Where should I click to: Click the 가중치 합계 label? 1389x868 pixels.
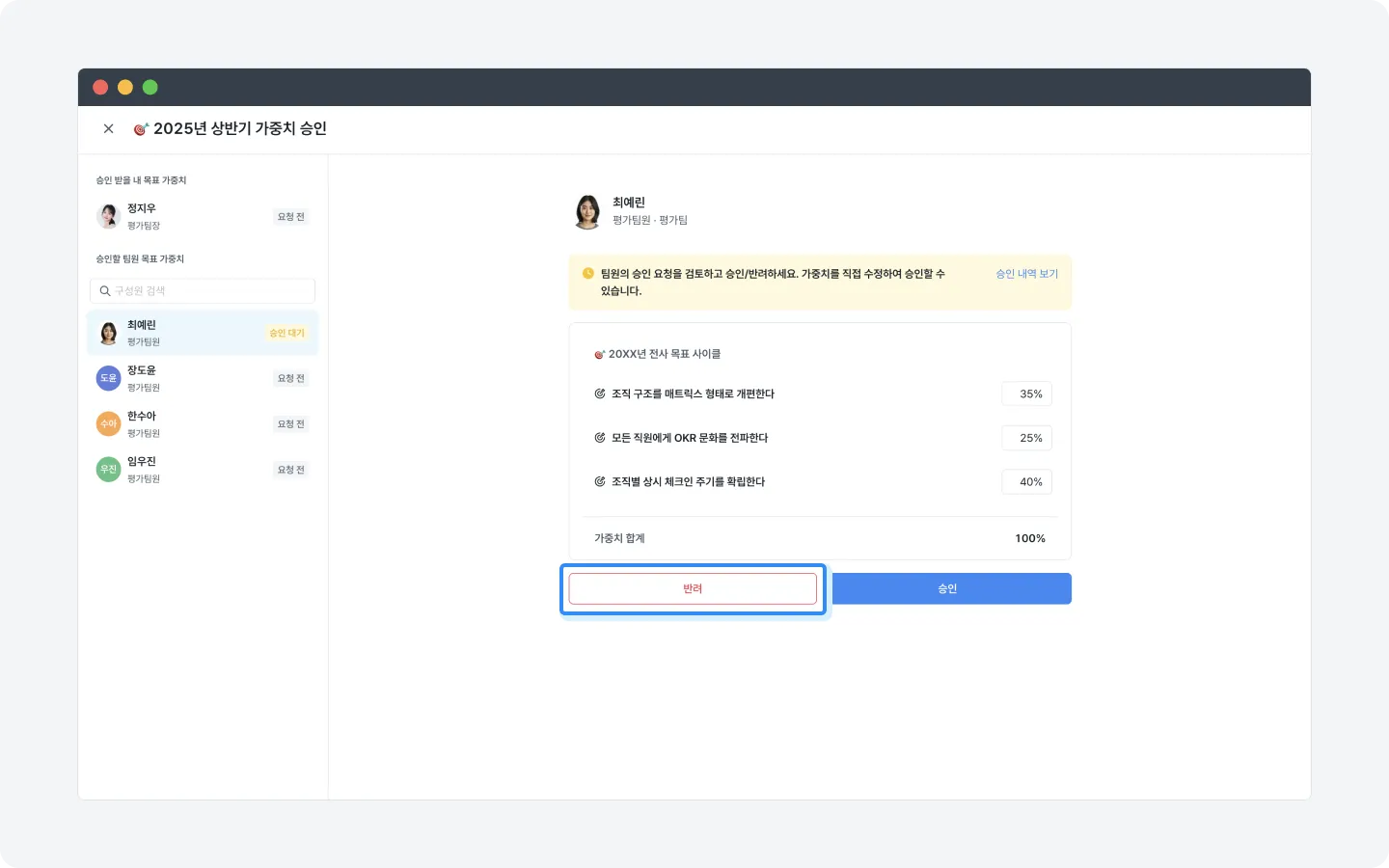(x=619, y=538)
